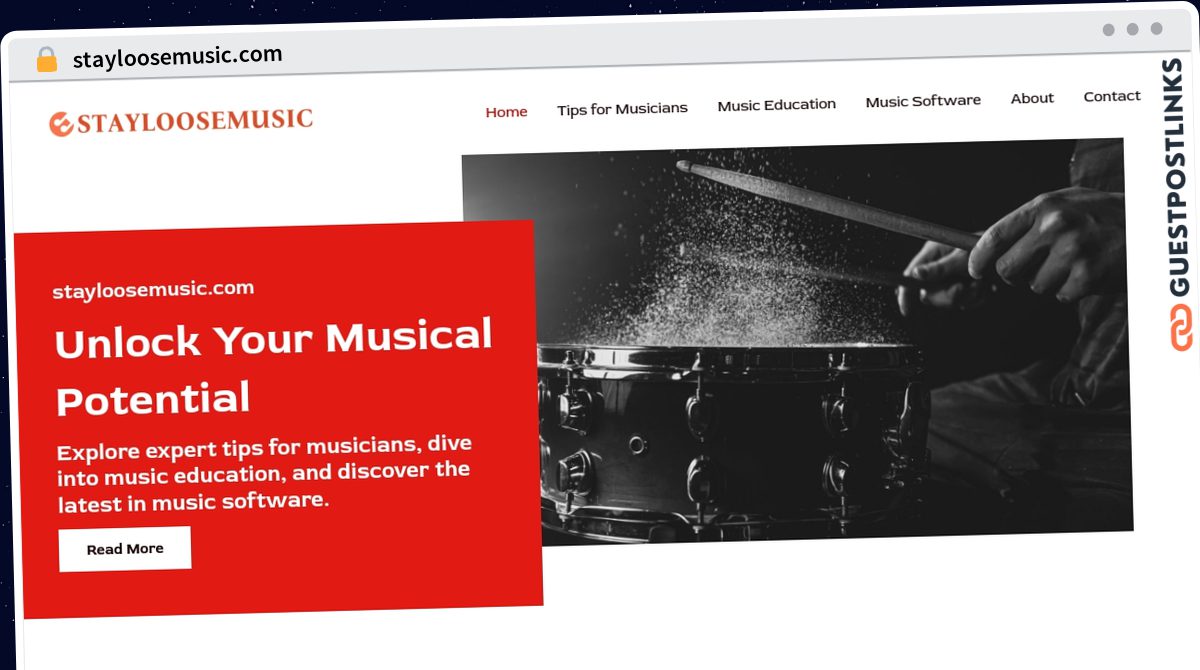Click the padlock icon in the address bar
Image resolution: width=1200 pixels, height=670 pixels.
coord(46,59)
